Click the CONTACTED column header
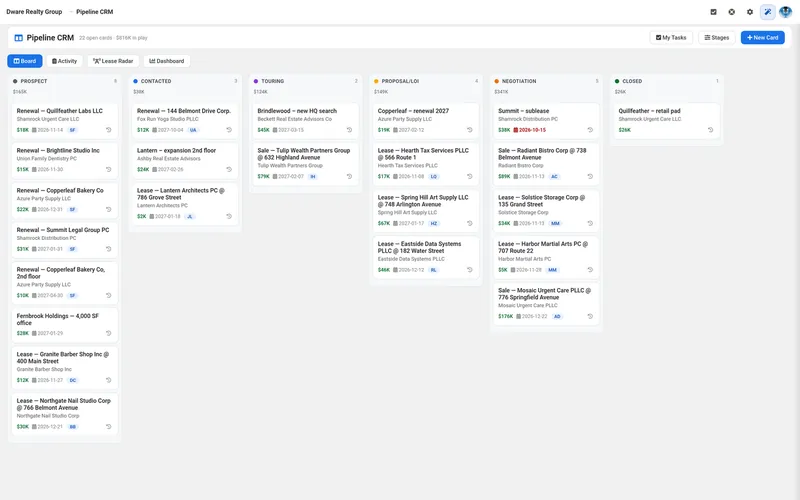The width and height of the screenshot is (800, 500). click(x=156, y=81)
